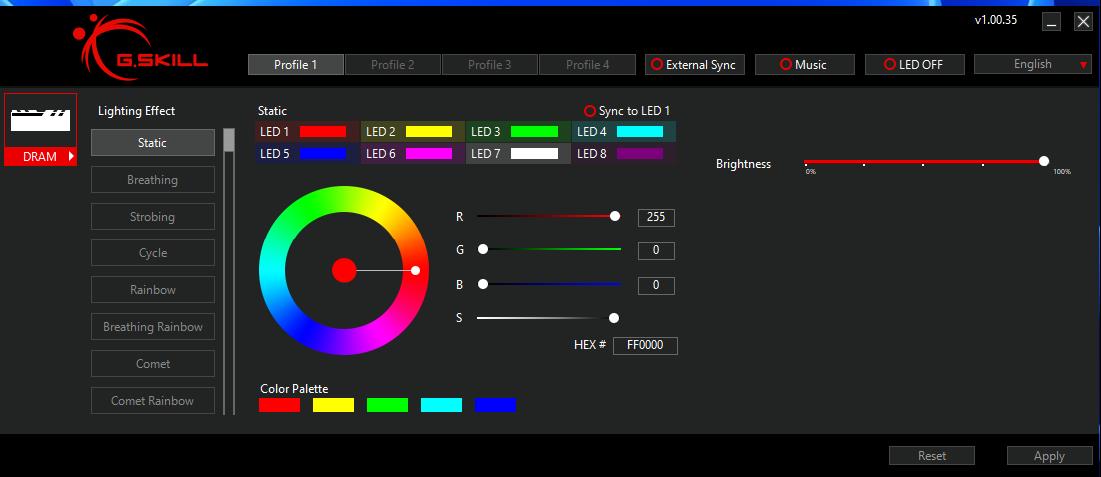Select LED 8 purple swatch
1101x477 pixels.
pyautogui.click(x=640, y=153)
